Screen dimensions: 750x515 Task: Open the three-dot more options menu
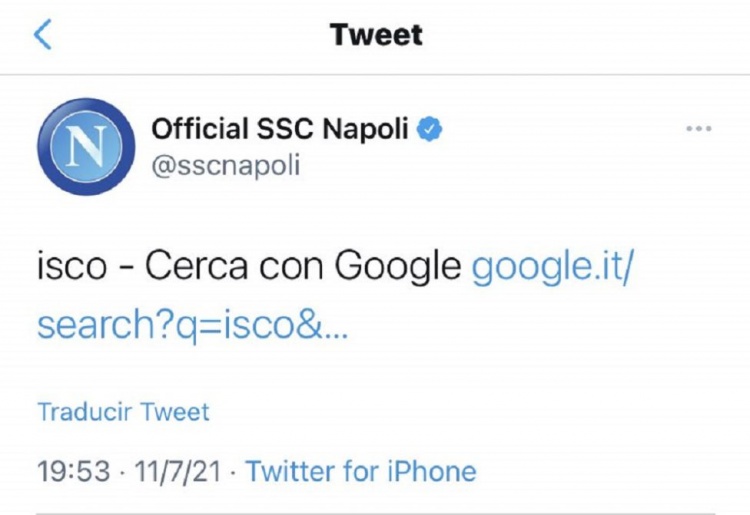[x=697, y=130]
